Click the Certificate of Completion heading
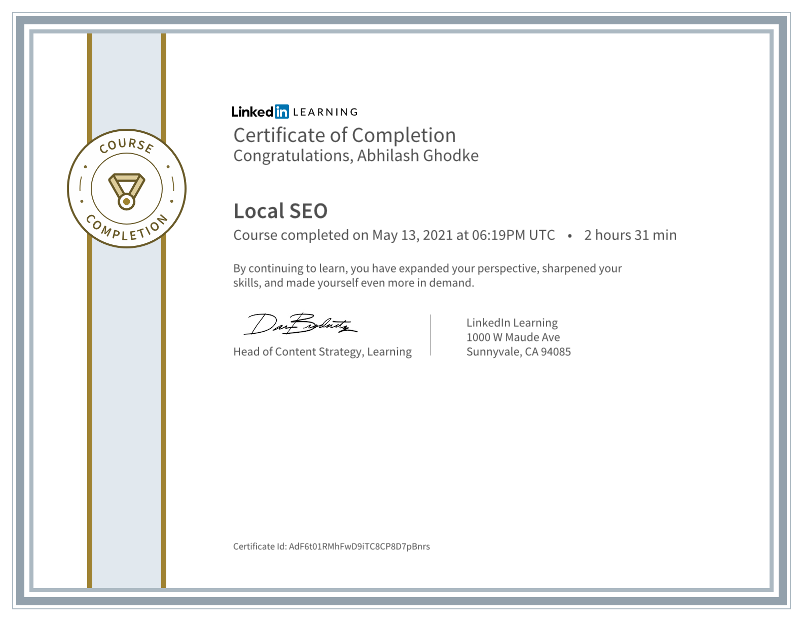 344,134
